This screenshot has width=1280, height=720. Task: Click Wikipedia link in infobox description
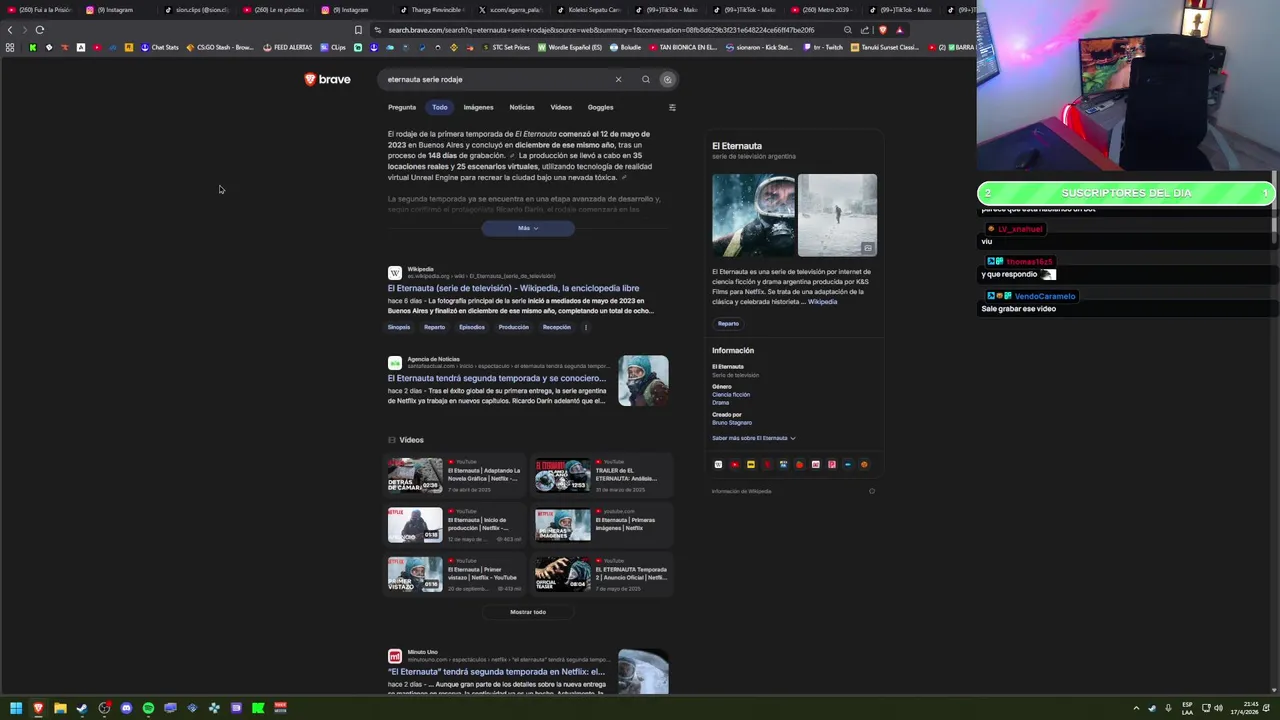tap(822, 302)
